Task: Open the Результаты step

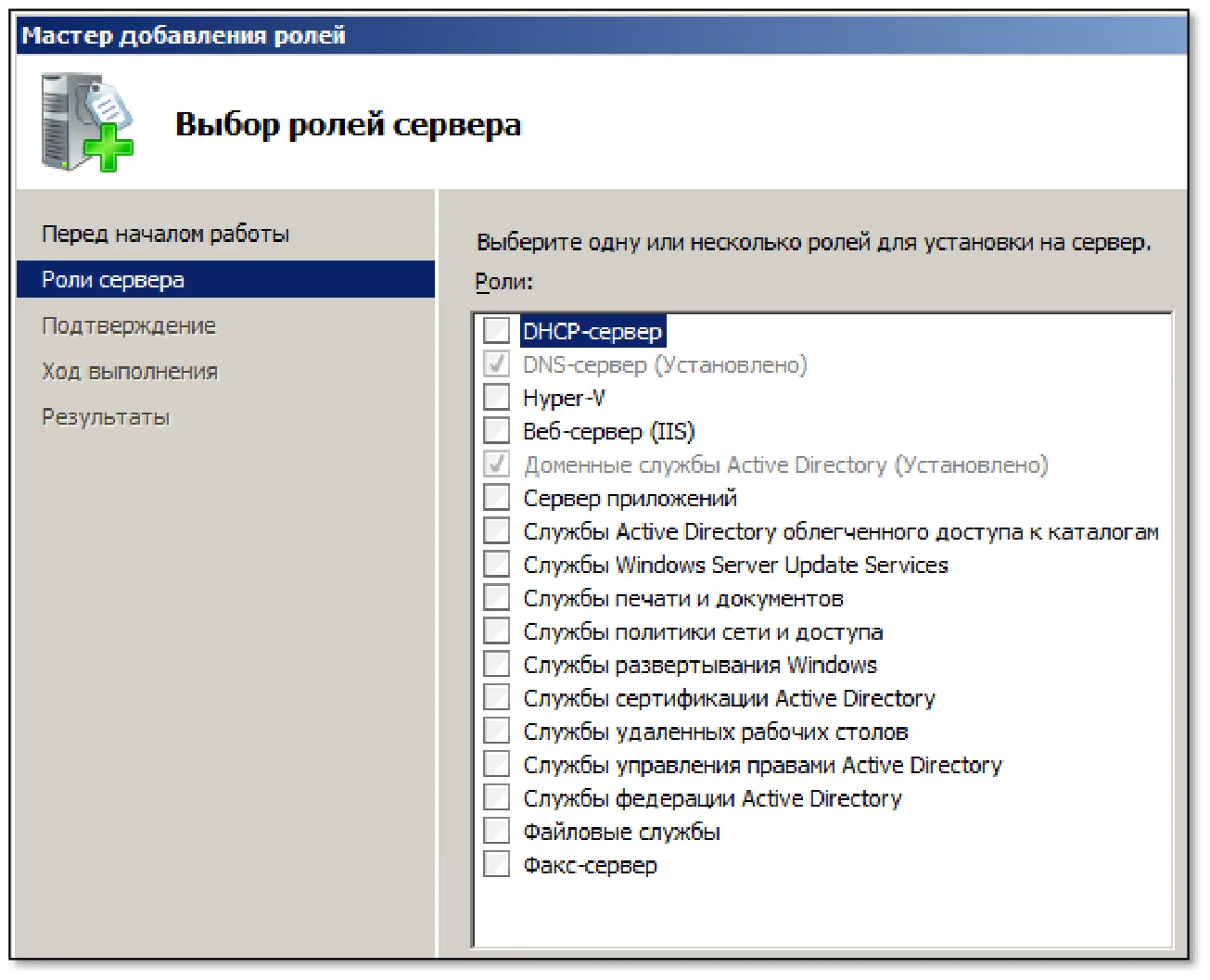Action: (x=106, y=417)
